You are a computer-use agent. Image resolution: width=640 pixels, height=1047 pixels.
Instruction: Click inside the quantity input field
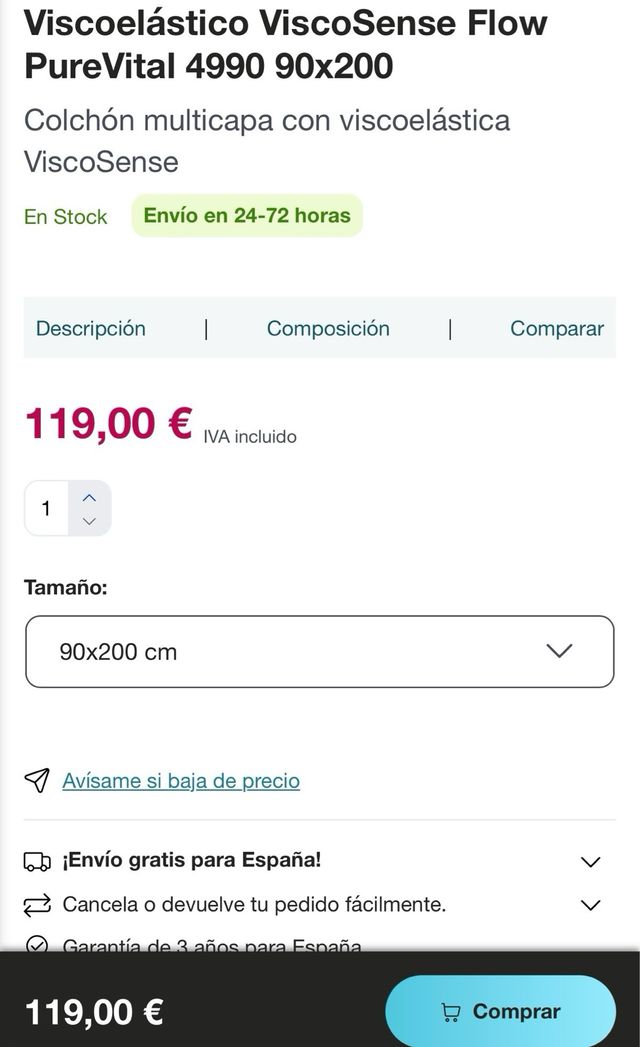click(46, 508)
